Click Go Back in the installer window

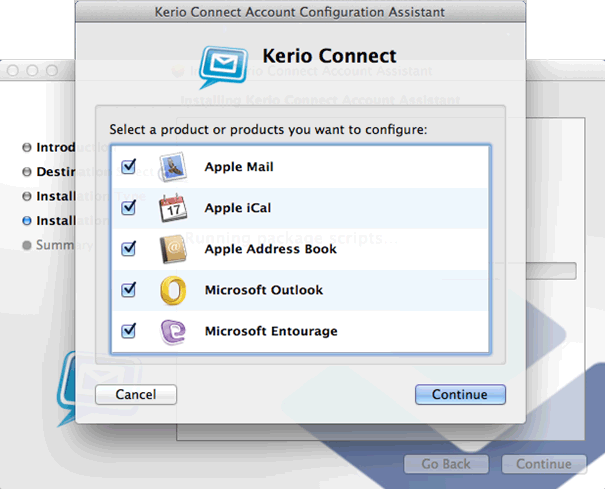(x=446, y=464)
